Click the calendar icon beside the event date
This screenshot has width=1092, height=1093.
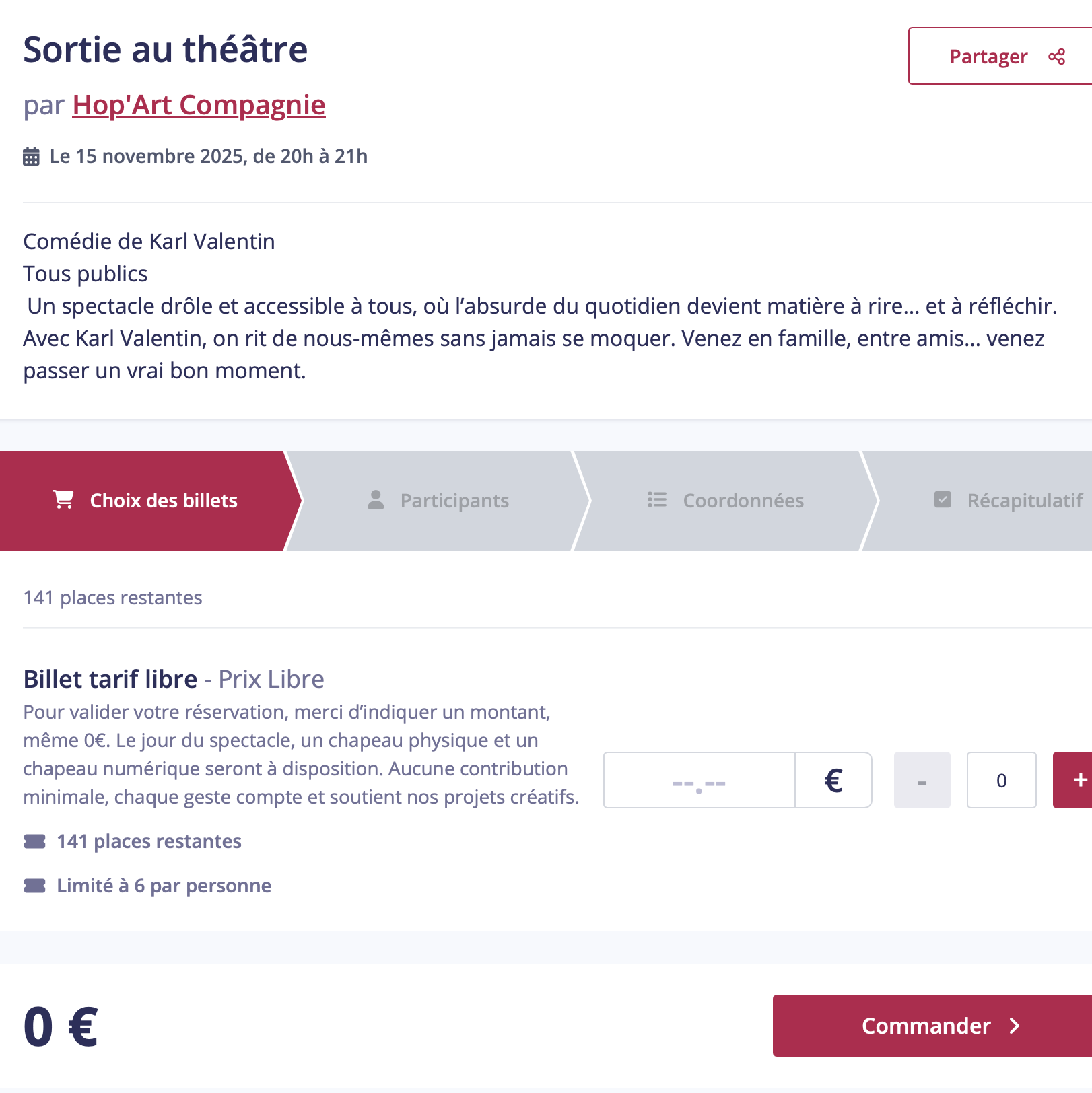[x=31, y=157]
